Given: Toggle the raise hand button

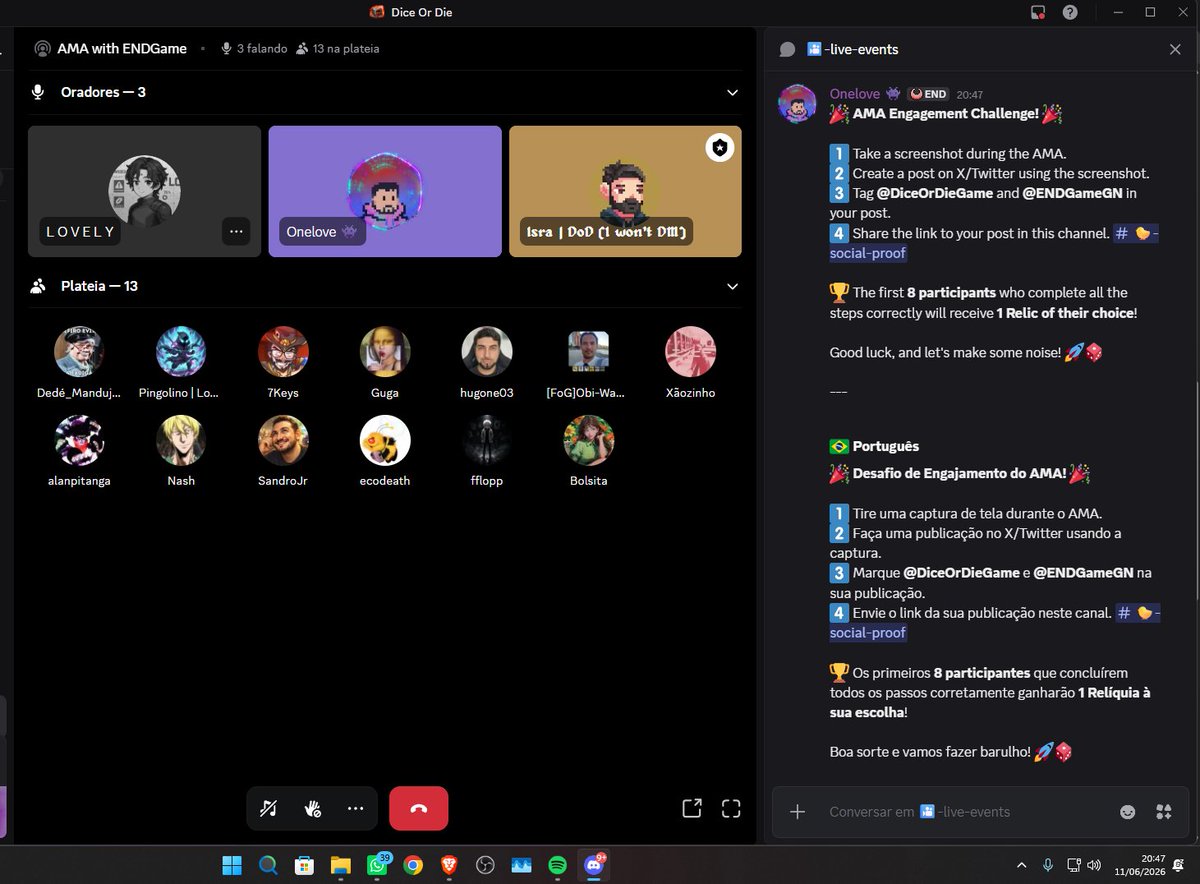Looking at the screenshot, I should pyautogui.click(x=312, y=809).
